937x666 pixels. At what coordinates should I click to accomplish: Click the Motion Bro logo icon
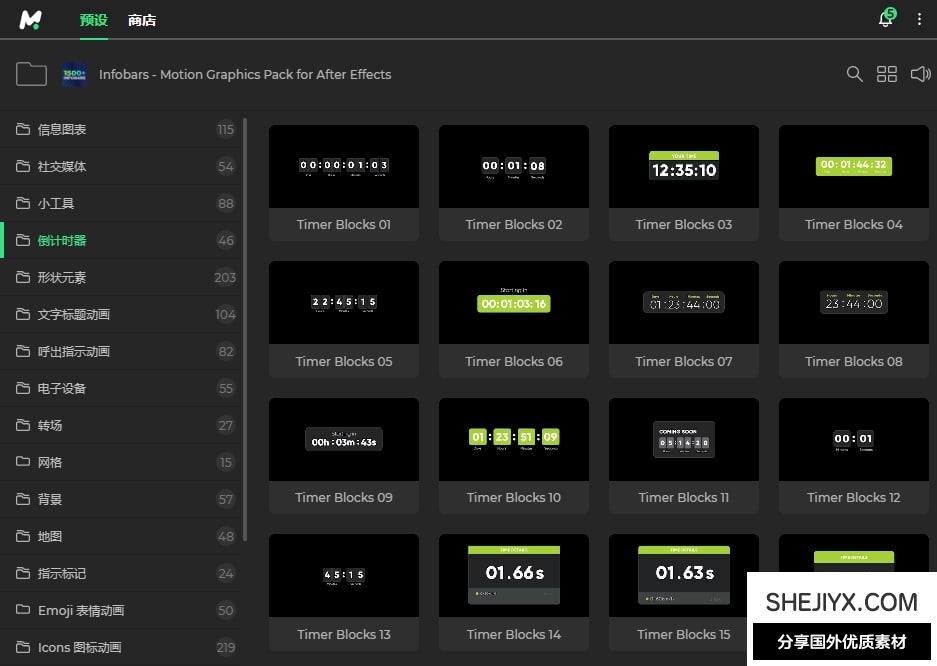[x=31, y=19]
